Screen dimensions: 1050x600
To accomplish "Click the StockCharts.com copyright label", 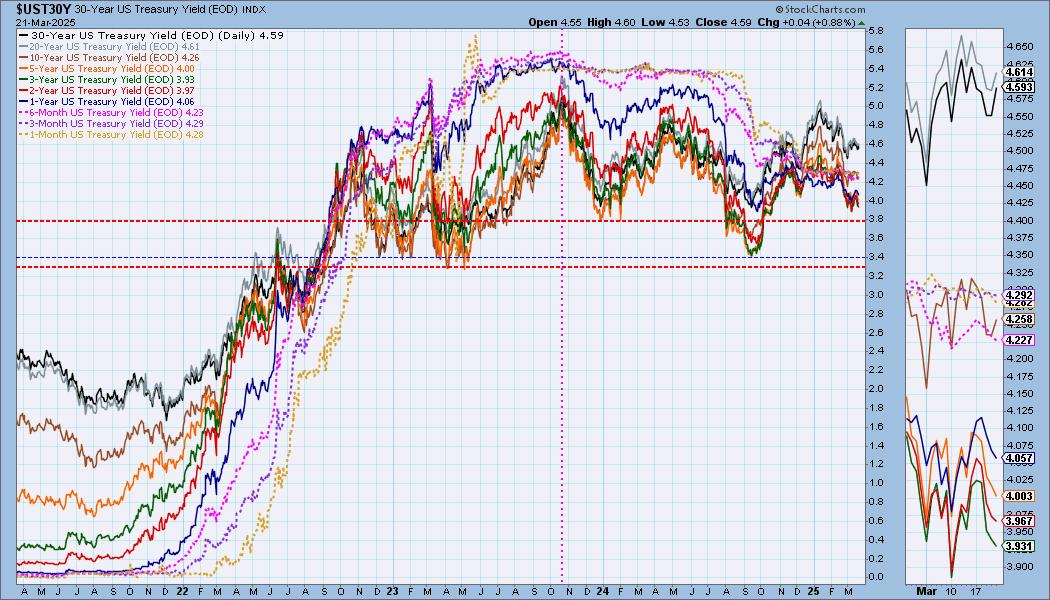I will point(820,9).
